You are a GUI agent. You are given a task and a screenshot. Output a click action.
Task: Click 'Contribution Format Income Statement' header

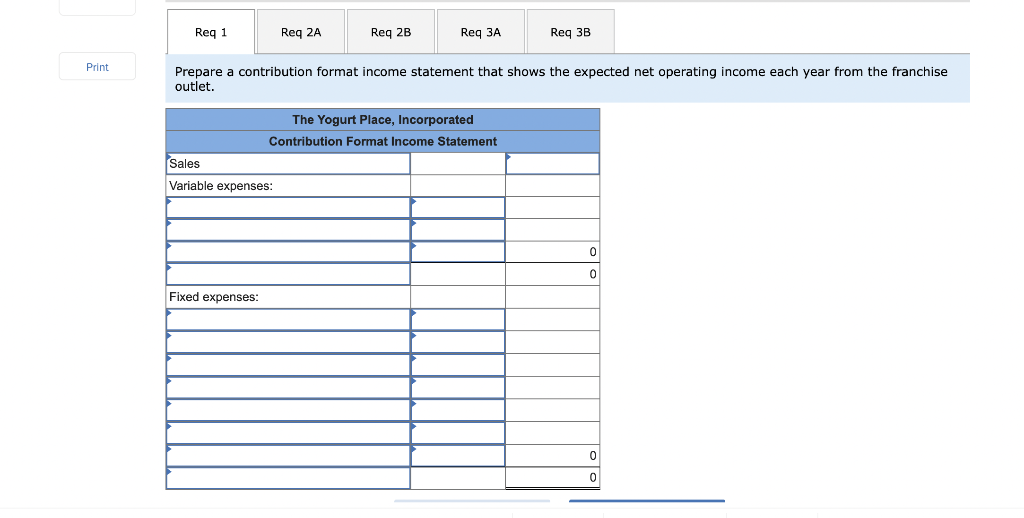tap(383, 142)
